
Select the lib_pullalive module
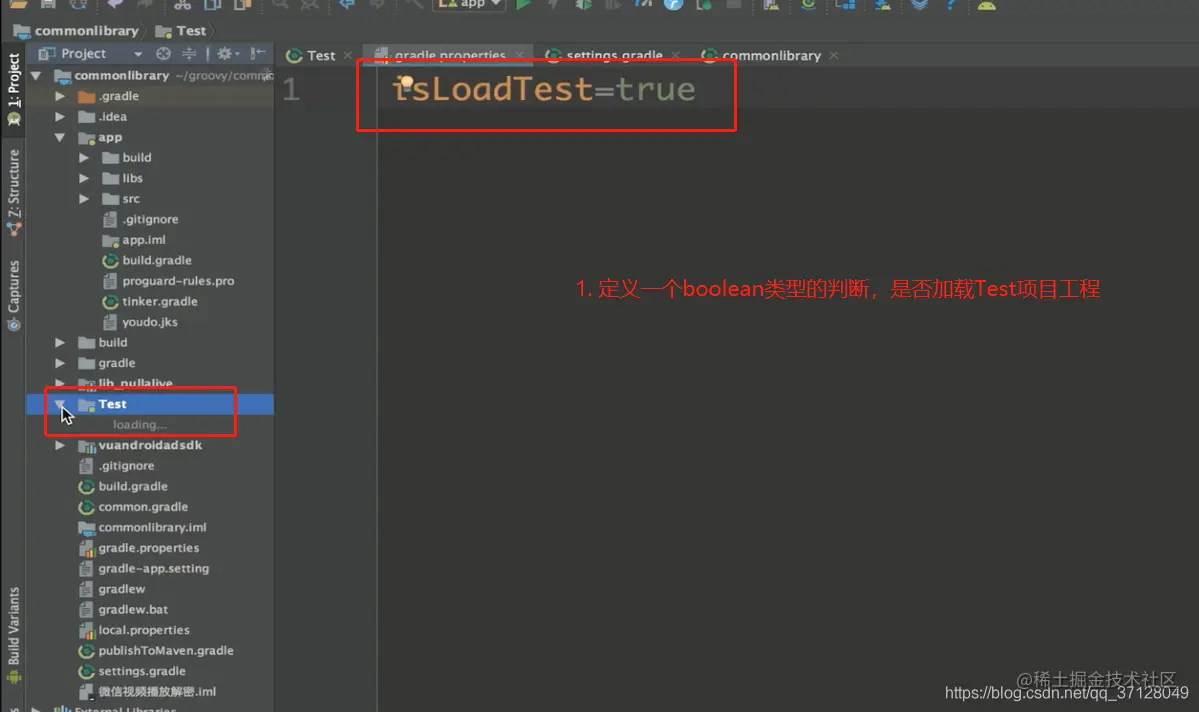pos(135,383)
